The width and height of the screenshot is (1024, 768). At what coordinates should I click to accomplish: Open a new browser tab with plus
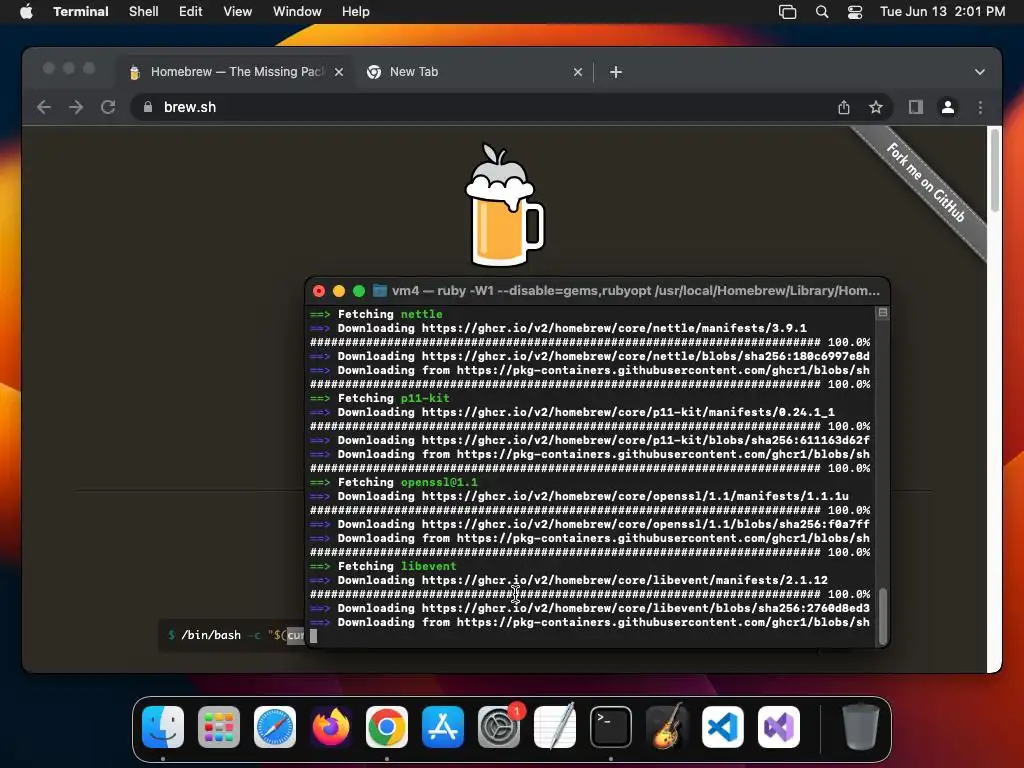pyautogui.click(x=616, y=72)
